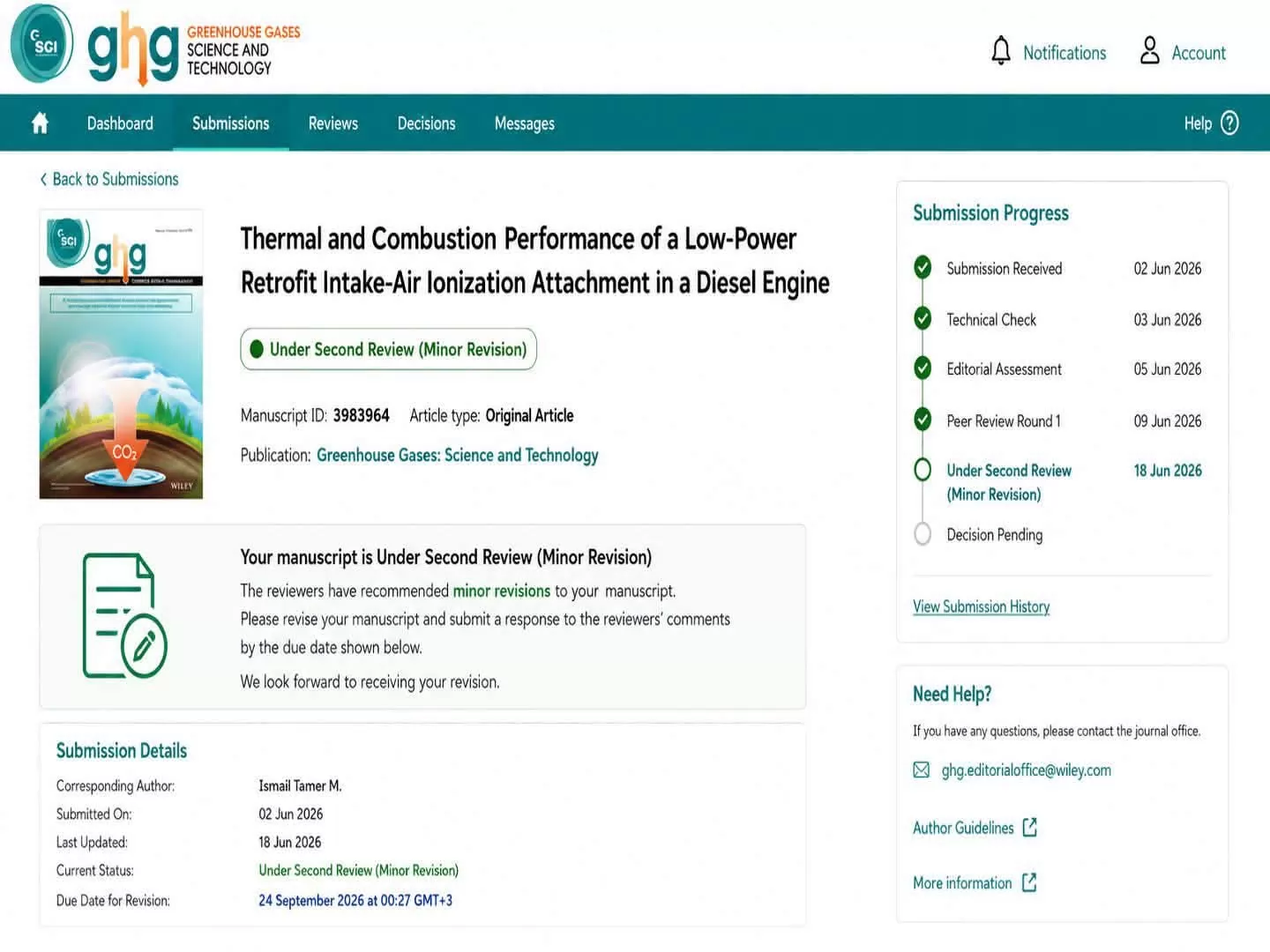Open the Notifications bell icon
Viewport: 1270px width, 952px height.
(1001, 51)
